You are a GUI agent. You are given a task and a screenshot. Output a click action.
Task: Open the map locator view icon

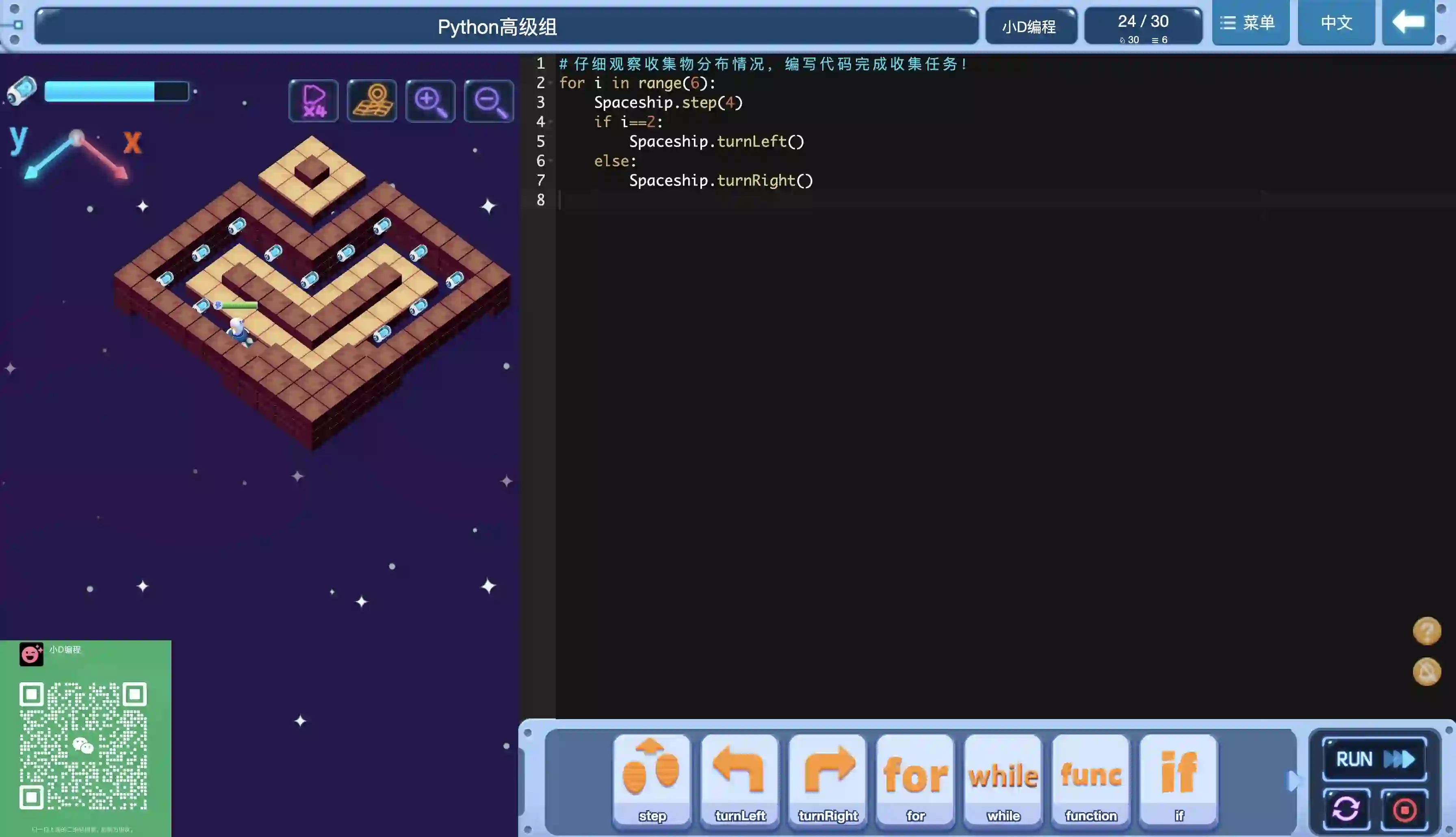[x=372, y=101]
